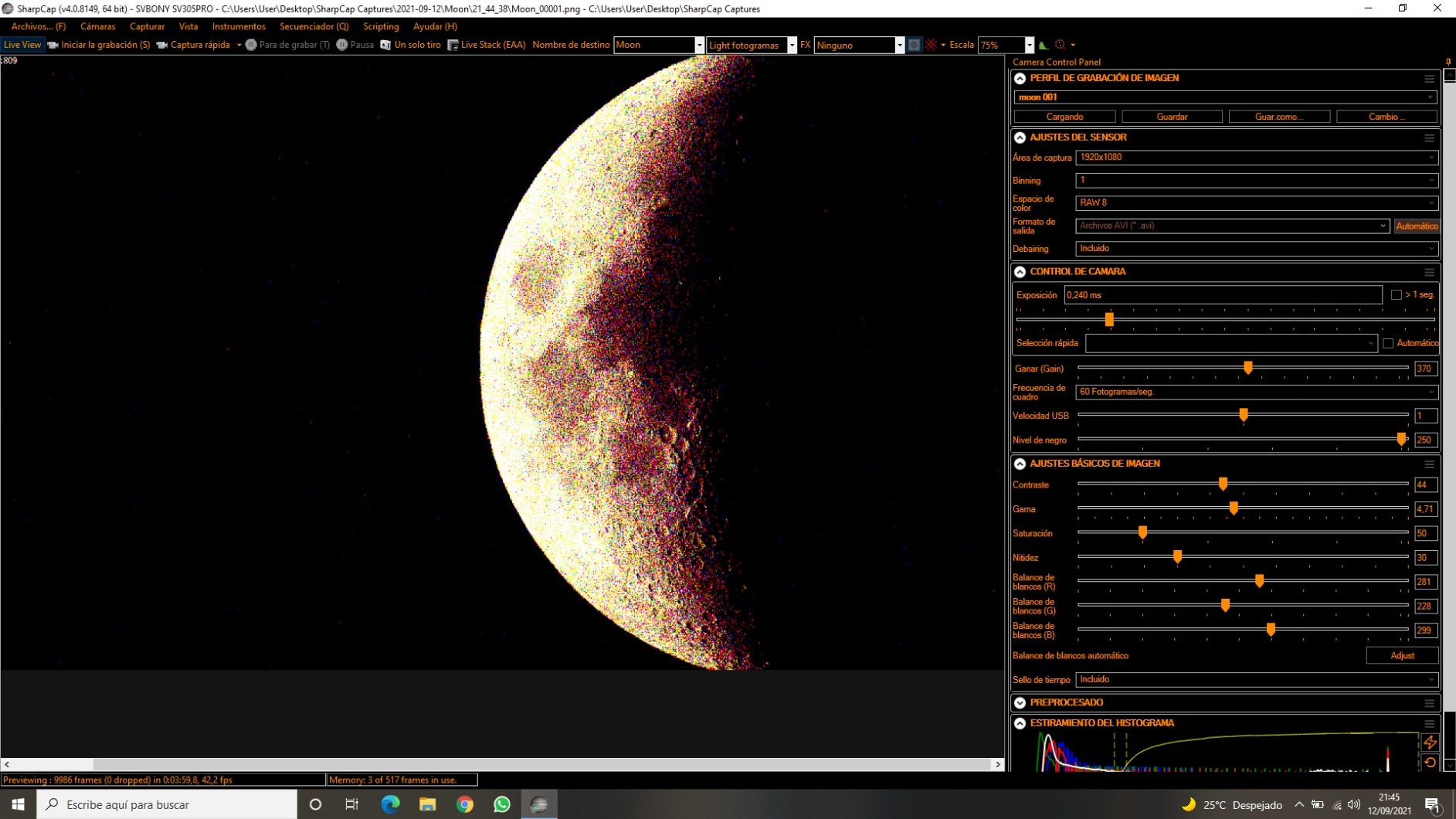Open WhatsApp from the taskbar
Viewport: 1456px width, 819px height.
501,804
